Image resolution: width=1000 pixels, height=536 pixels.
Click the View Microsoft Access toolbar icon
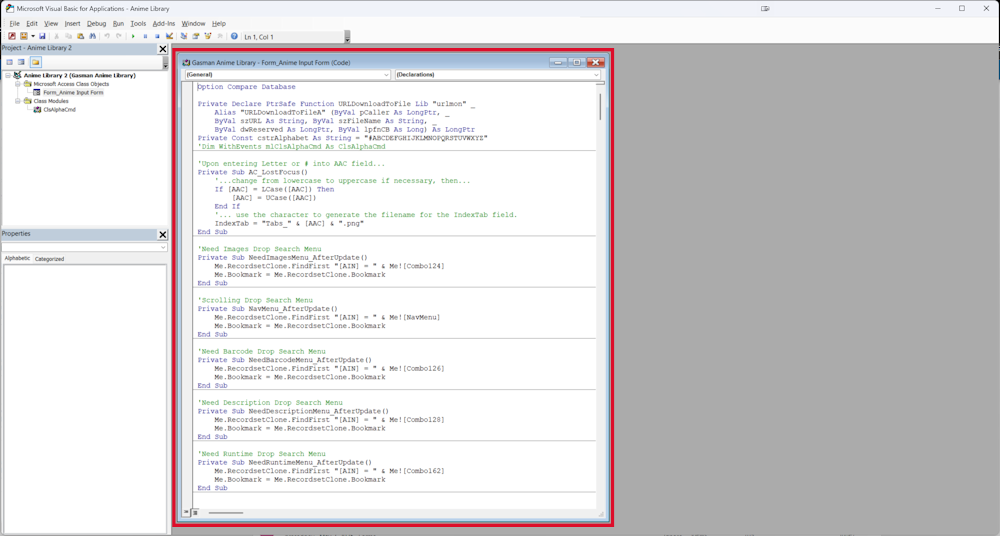pos(11,36)
